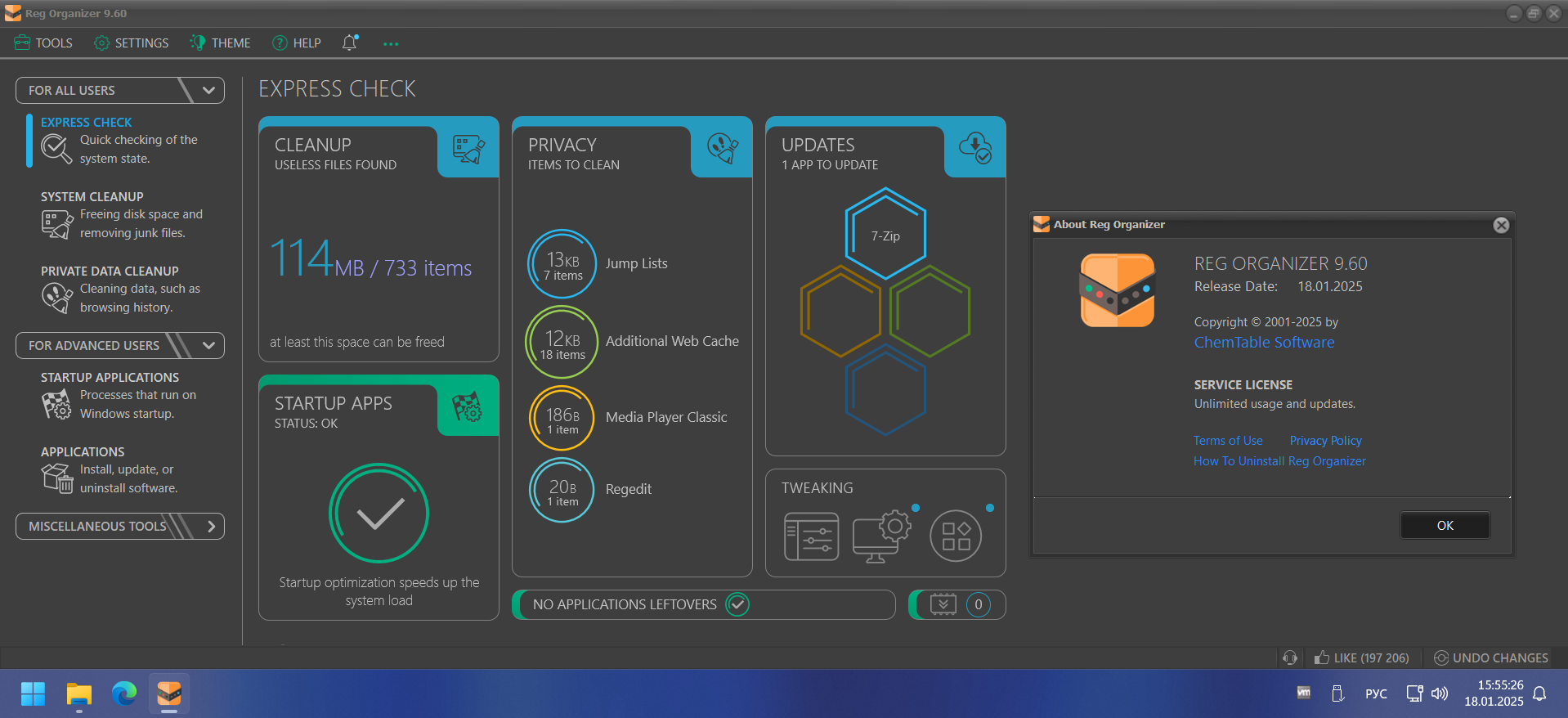1568x718 pixels.
Task: Click the volume icon in system tray
Action: [1440, 693]
